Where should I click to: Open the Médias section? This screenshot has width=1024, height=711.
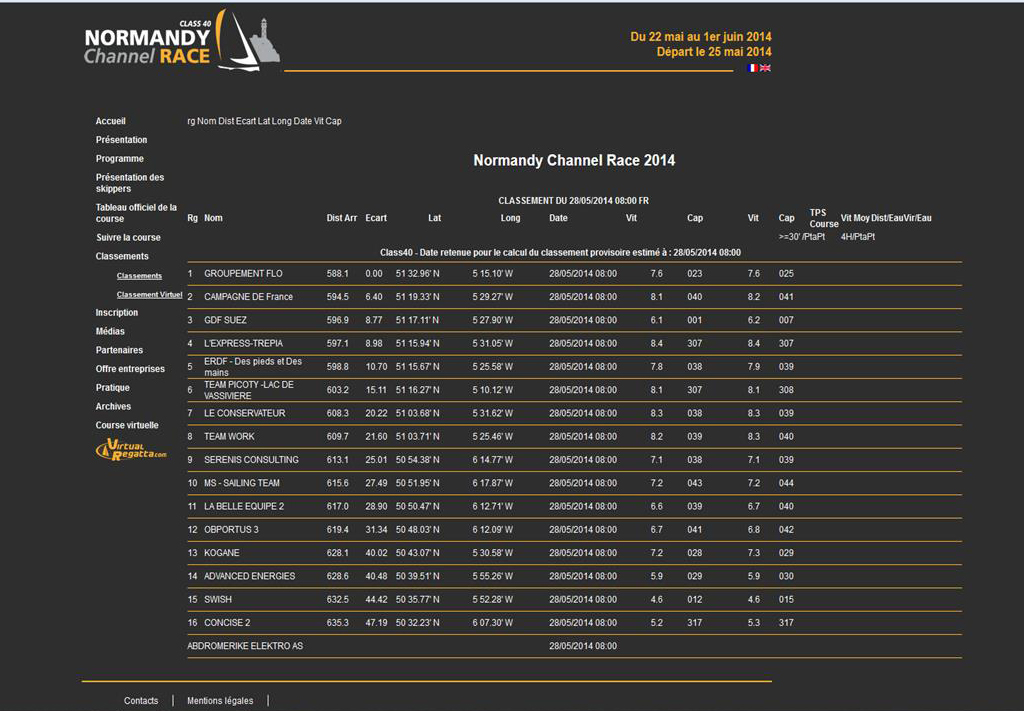(x=110, y=332)
